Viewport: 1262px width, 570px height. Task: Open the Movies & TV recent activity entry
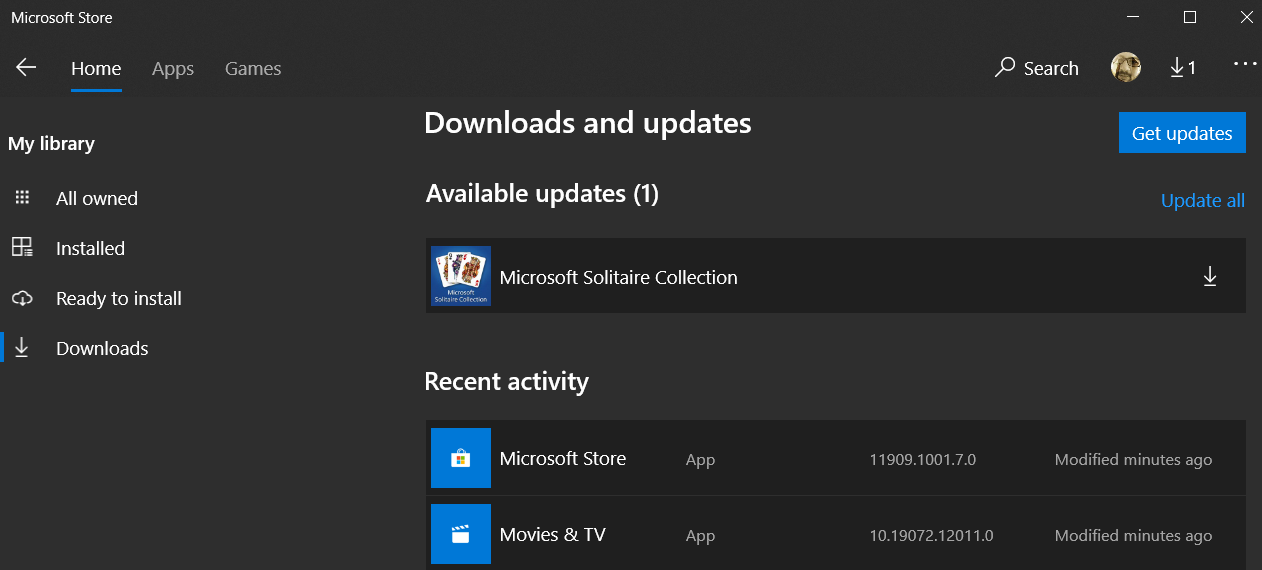[x=836, y=533]
